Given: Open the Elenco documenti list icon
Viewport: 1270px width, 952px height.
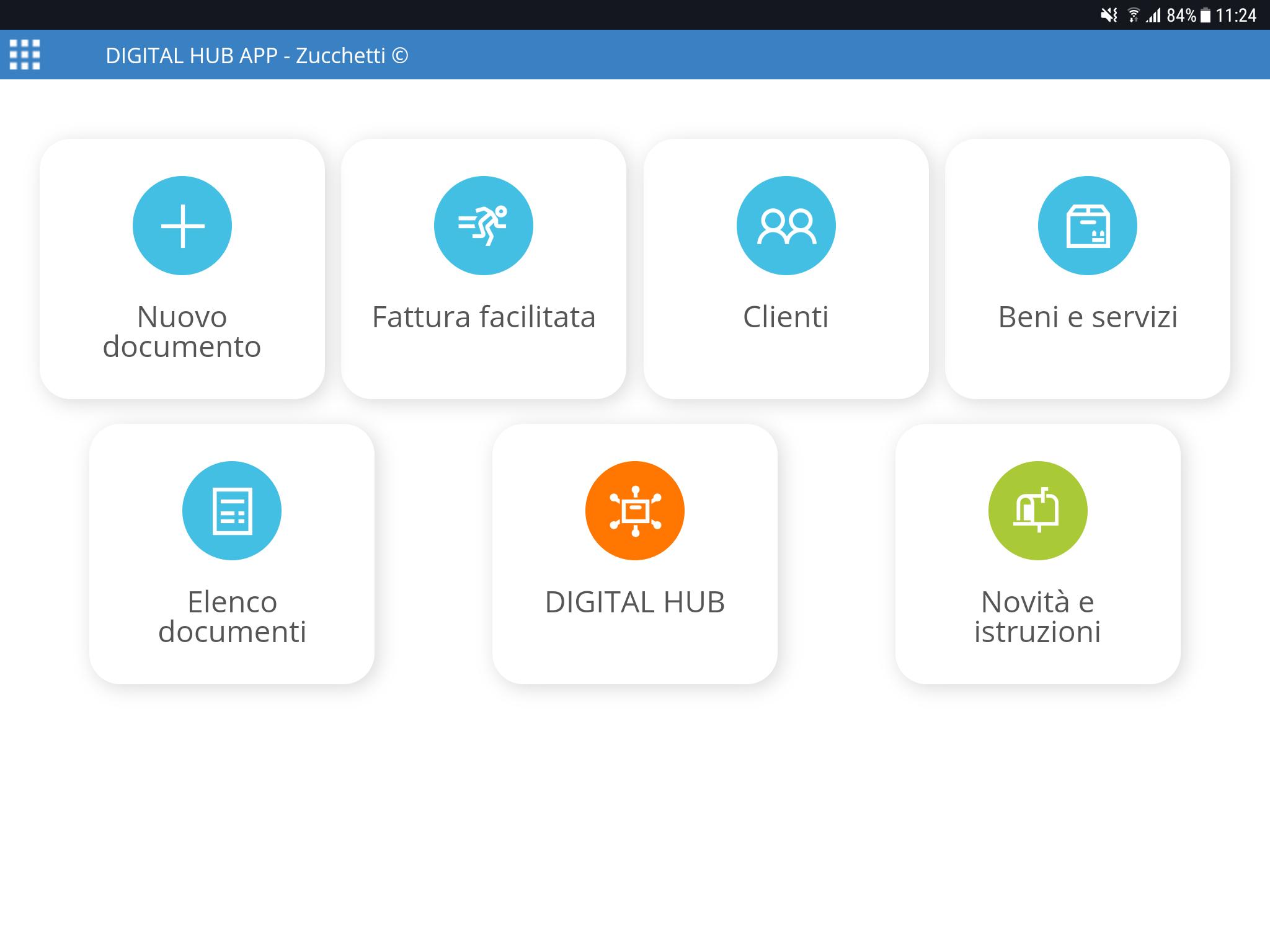Looking at the screenshot, I should pyautogui.click(x=232, y=511).
